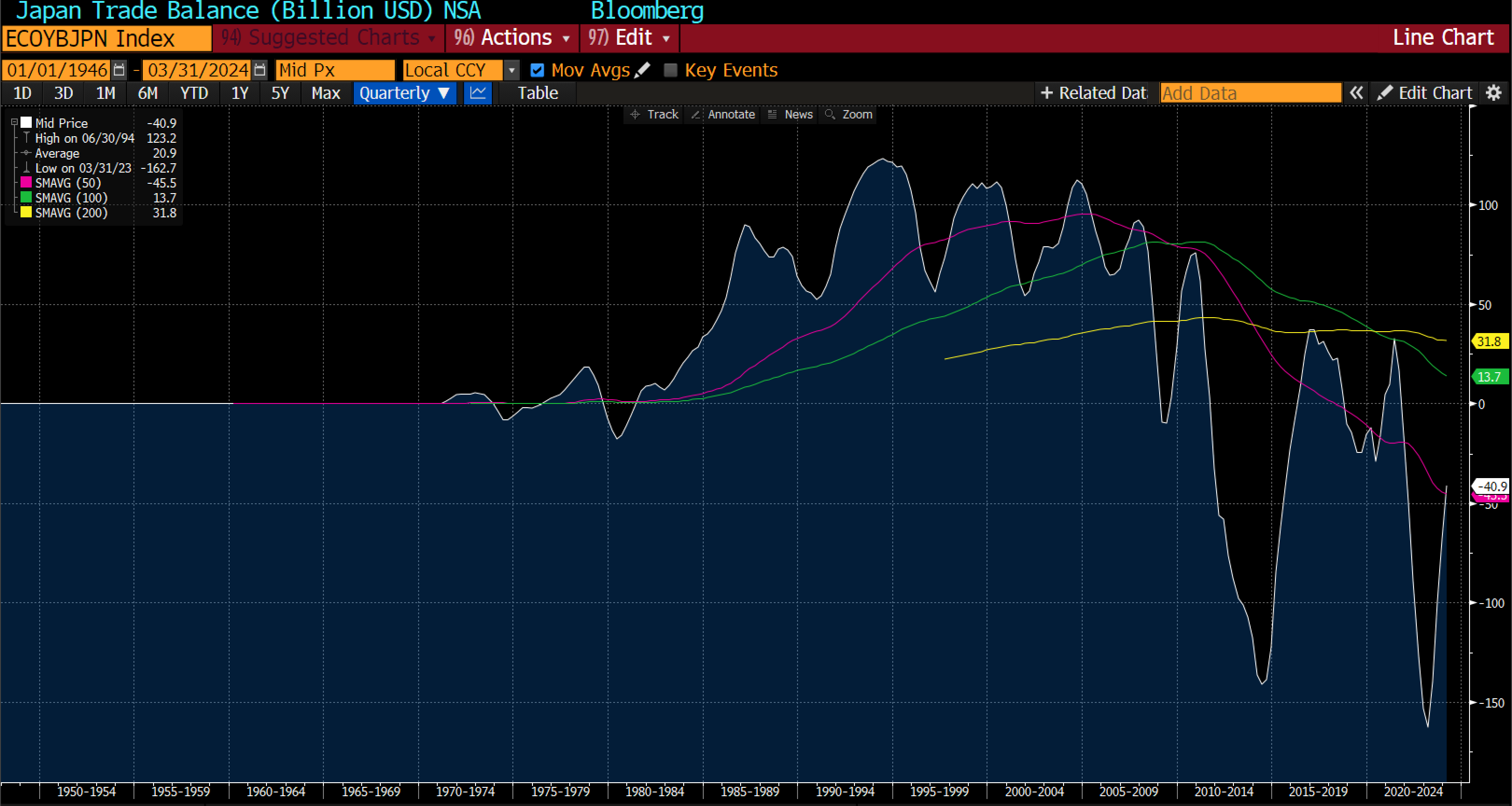Click the Add Data input field

click(x=1250, y=93)
